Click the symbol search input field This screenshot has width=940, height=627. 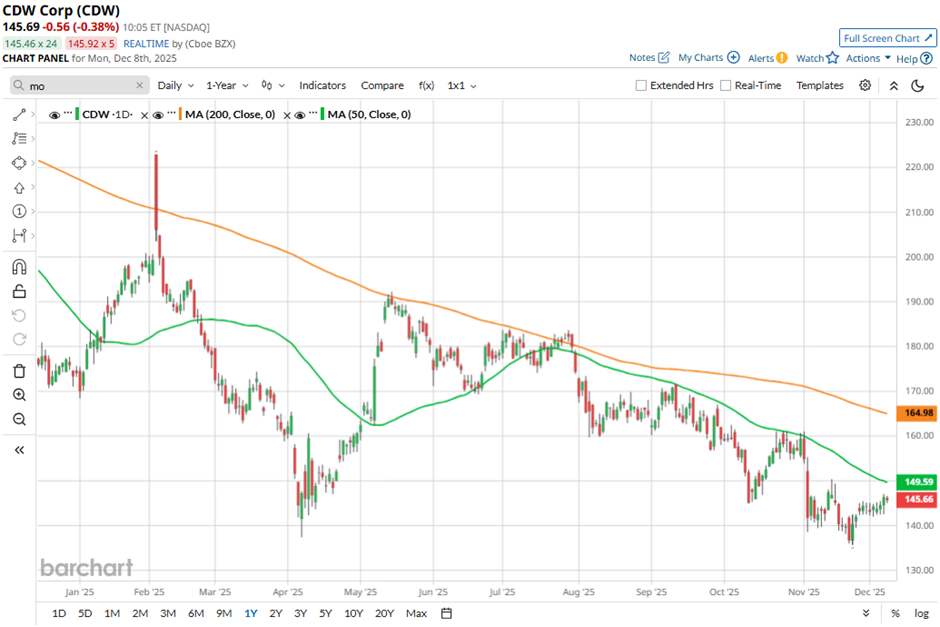(85, 86)
